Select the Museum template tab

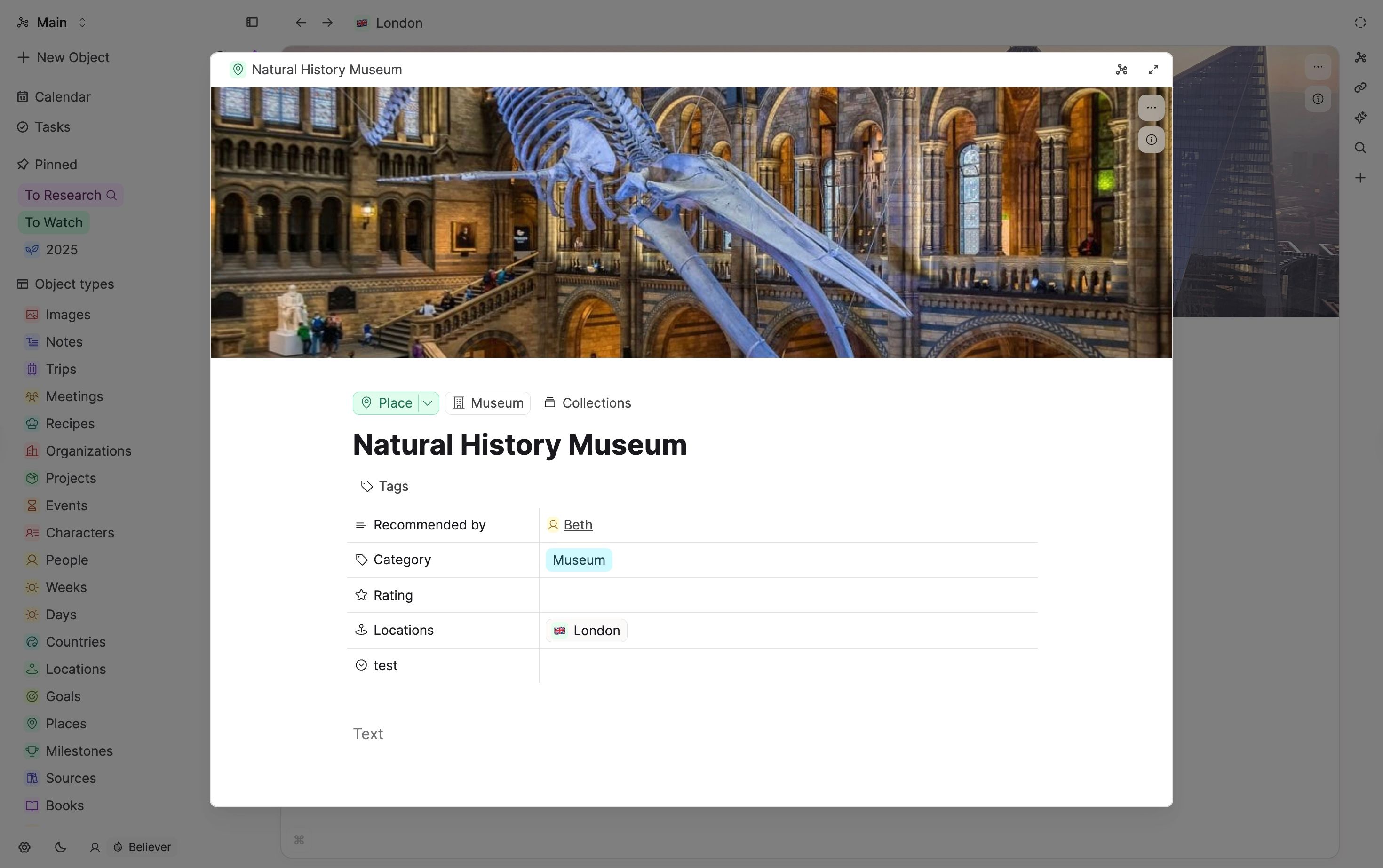[488, 402]
